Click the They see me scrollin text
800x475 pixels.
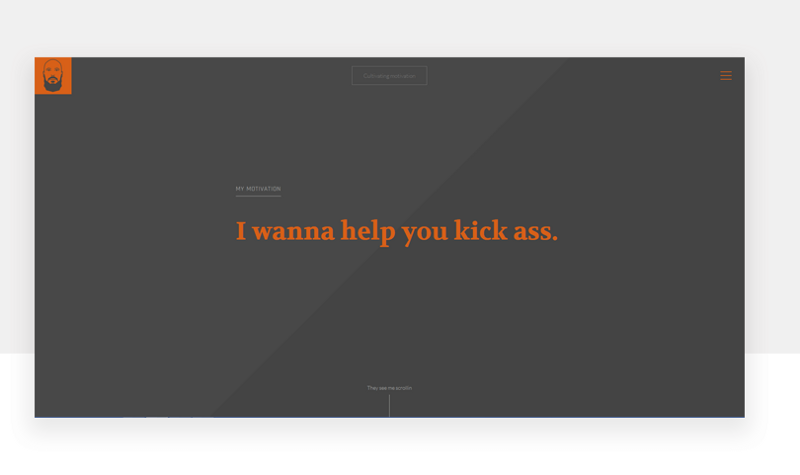389,388
